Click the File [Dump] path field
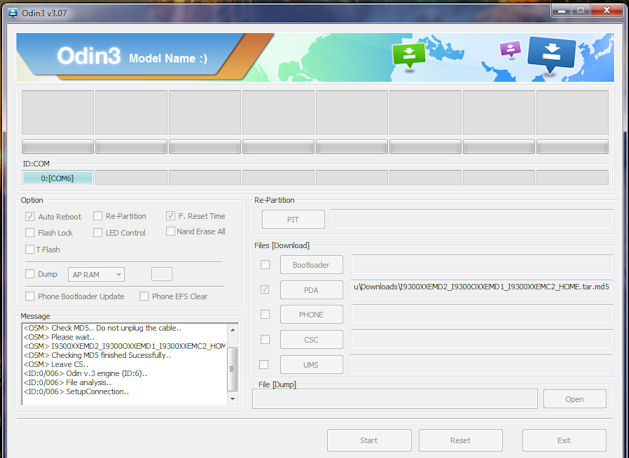The image size is (629, 458). pyautogui.click(x=395, y=399)
